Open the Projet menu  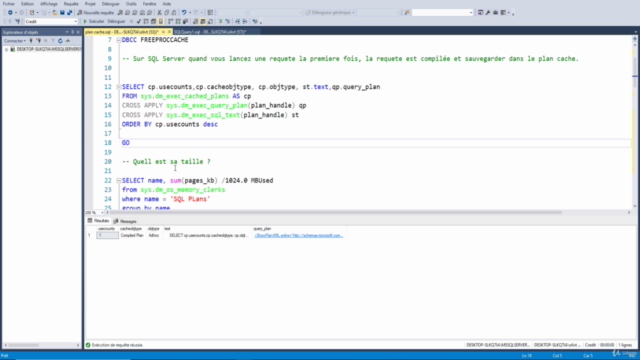click(x=90, y=4)
